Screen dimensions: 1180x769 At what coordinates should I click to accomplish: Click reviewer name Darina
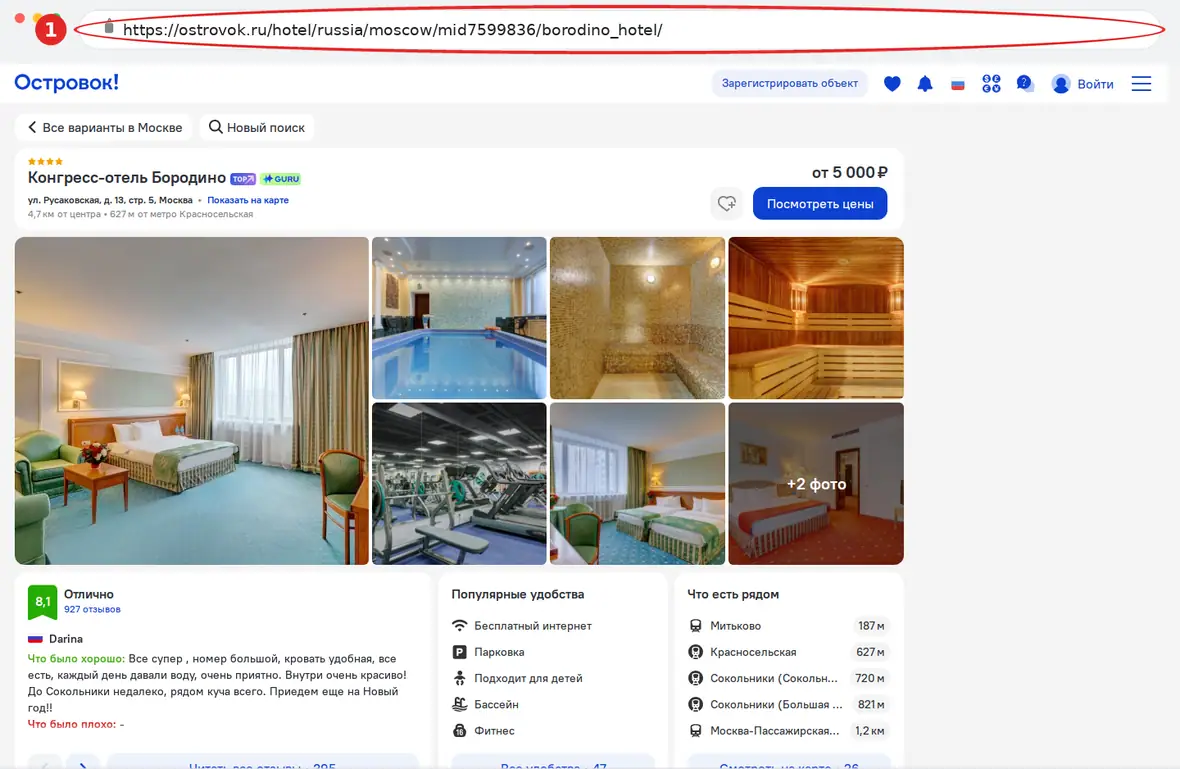(x=65, y=639)
